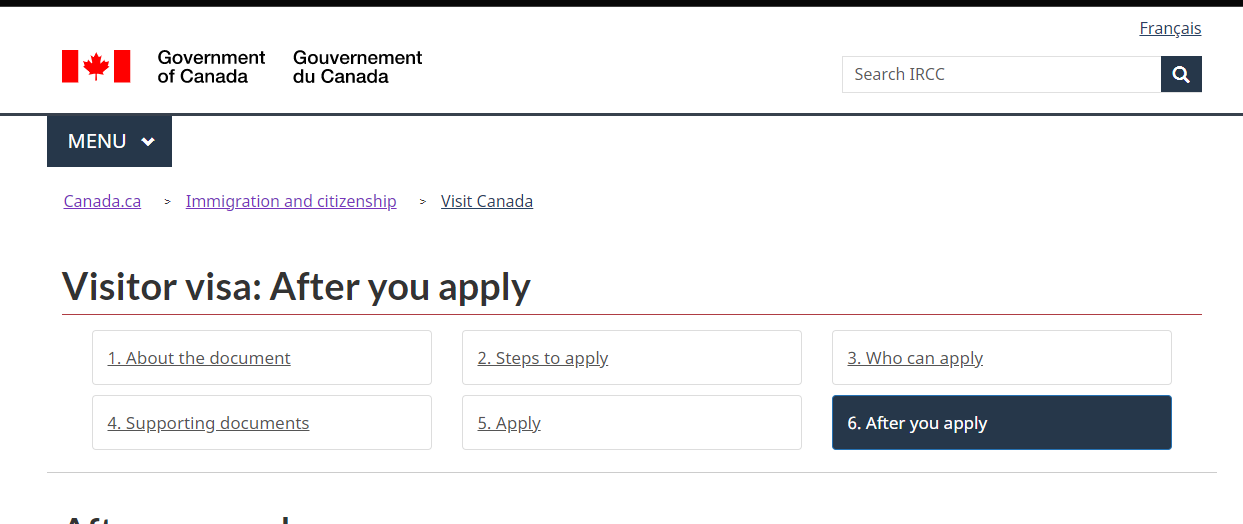Open the "1. About the document" tab

[x=199, y=358]
